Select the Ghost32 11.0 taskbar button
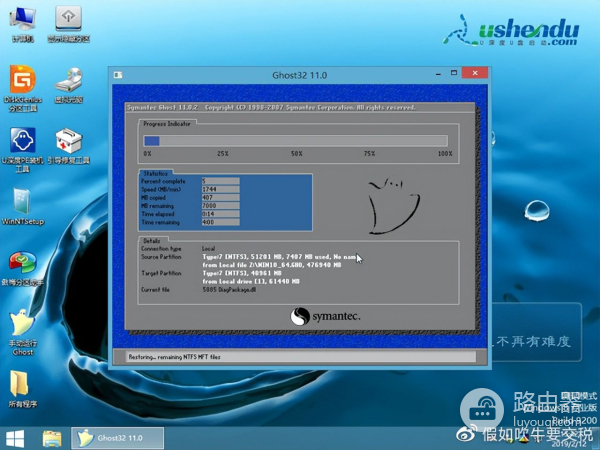Image resolution: width=600 pixels, height=450 pixels. point(110,438)
